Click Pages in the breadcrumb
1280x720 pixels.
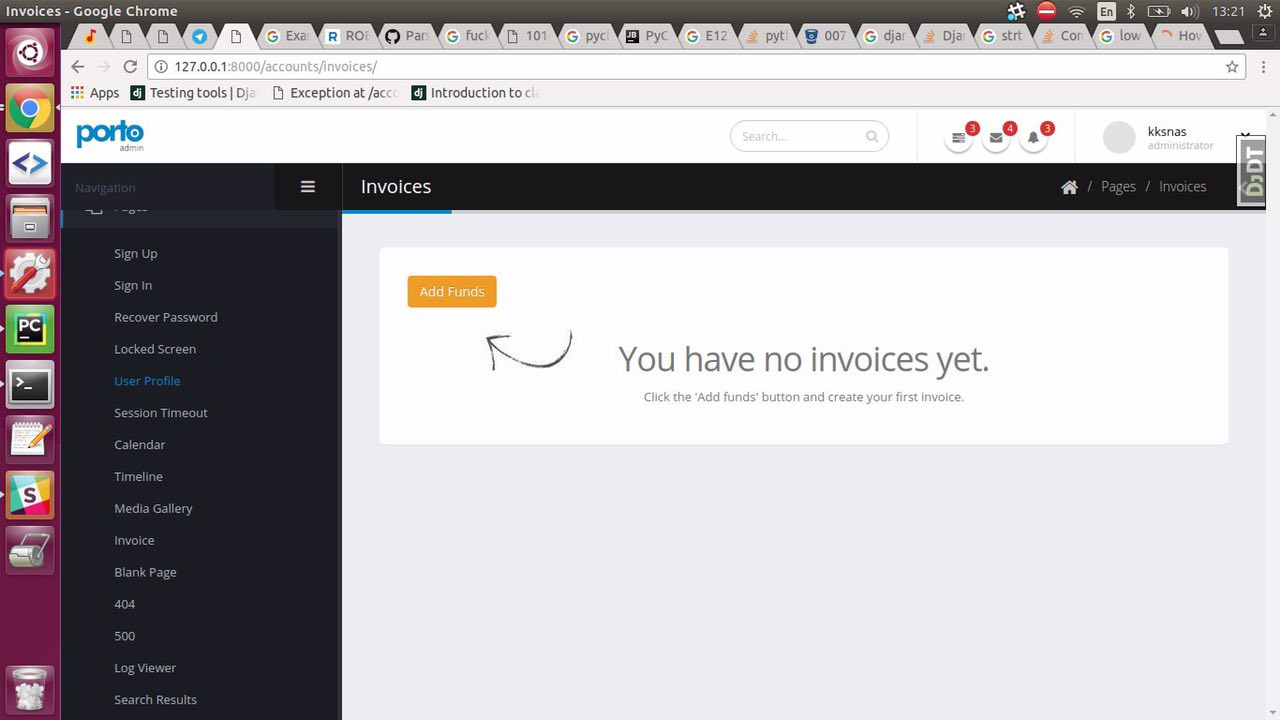click(x=1118, y=187)
